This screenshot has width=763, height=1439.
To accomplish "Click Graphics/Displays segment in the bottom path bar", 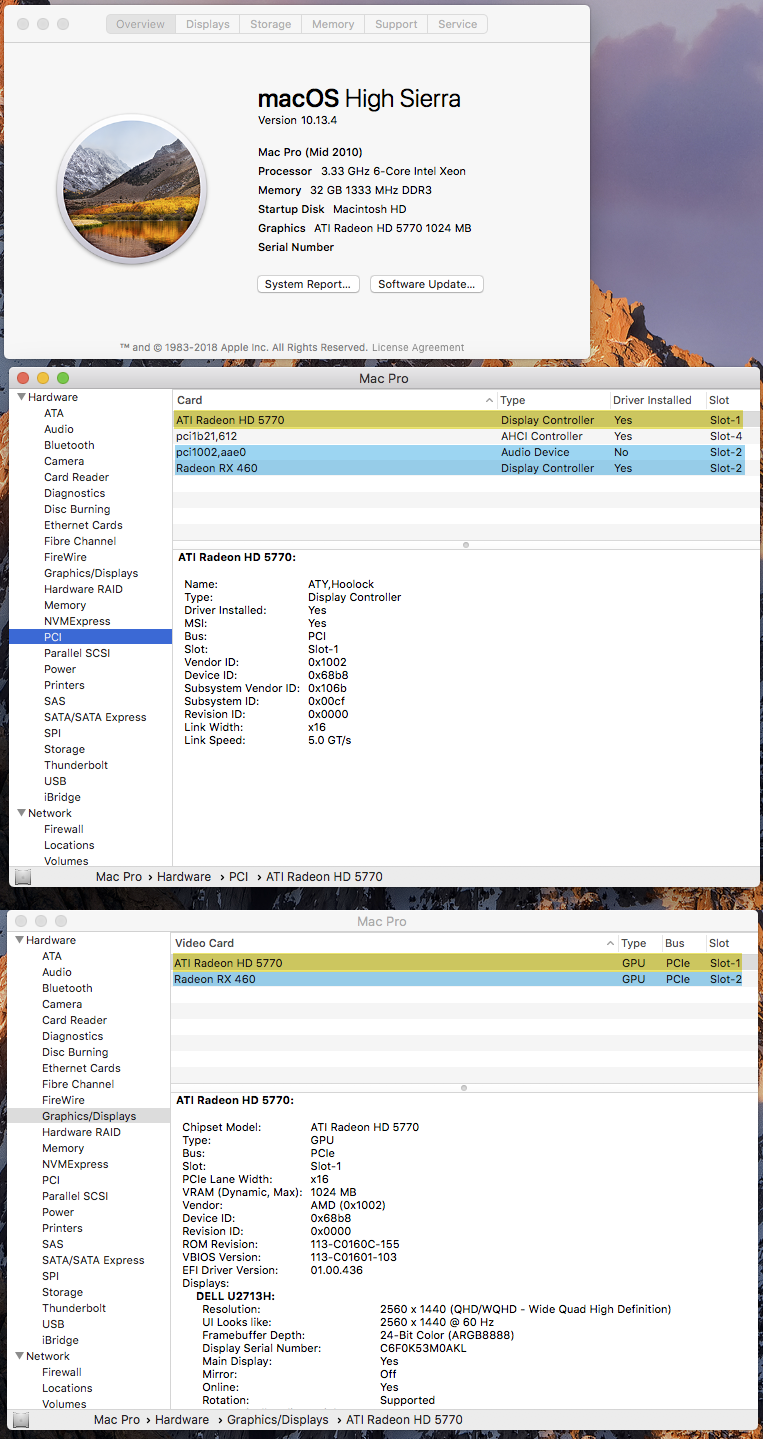I will [278, 1420].
